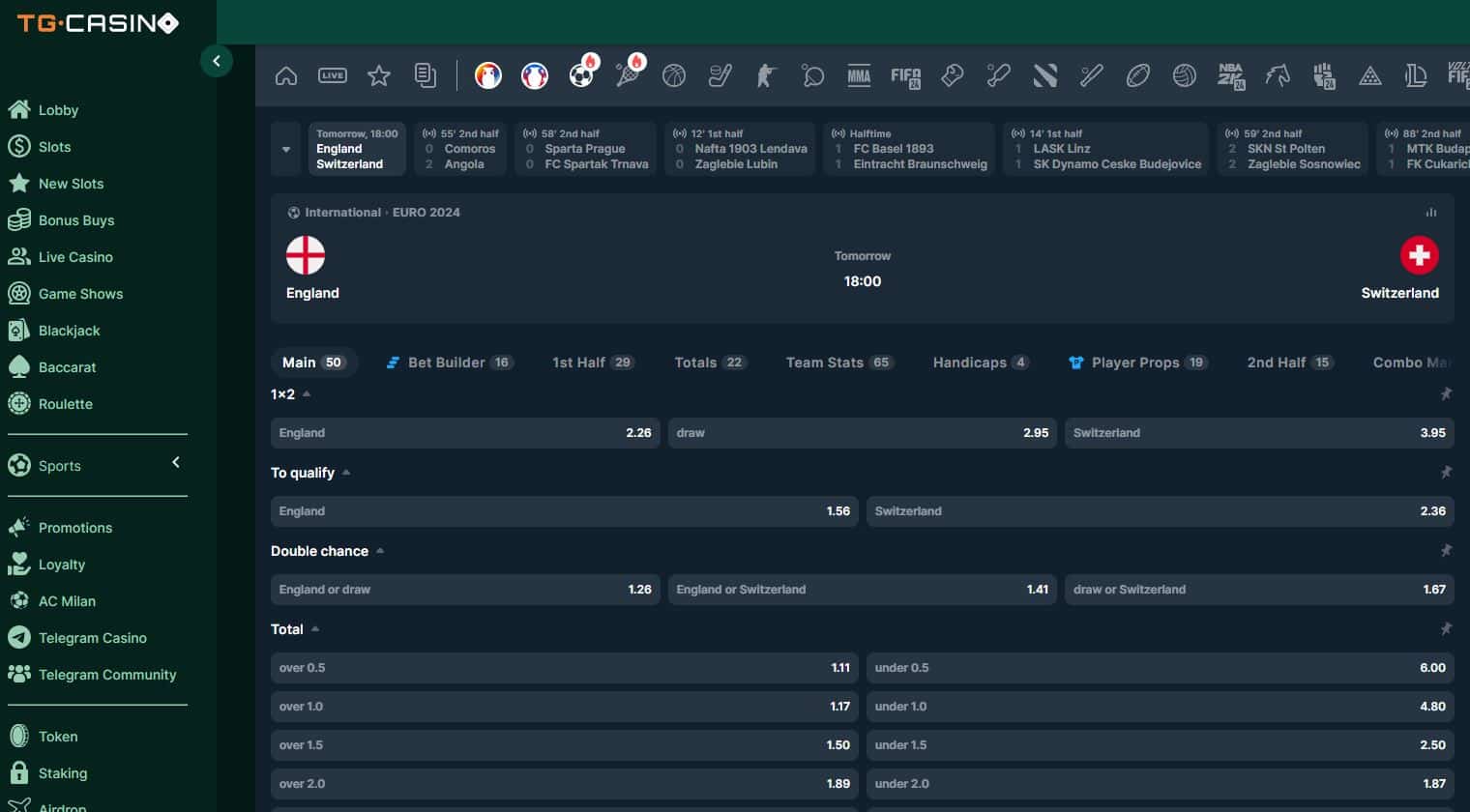Select the baseball bat sport icon
Screen dimensions: 1470x812
tap(1092, 75)
